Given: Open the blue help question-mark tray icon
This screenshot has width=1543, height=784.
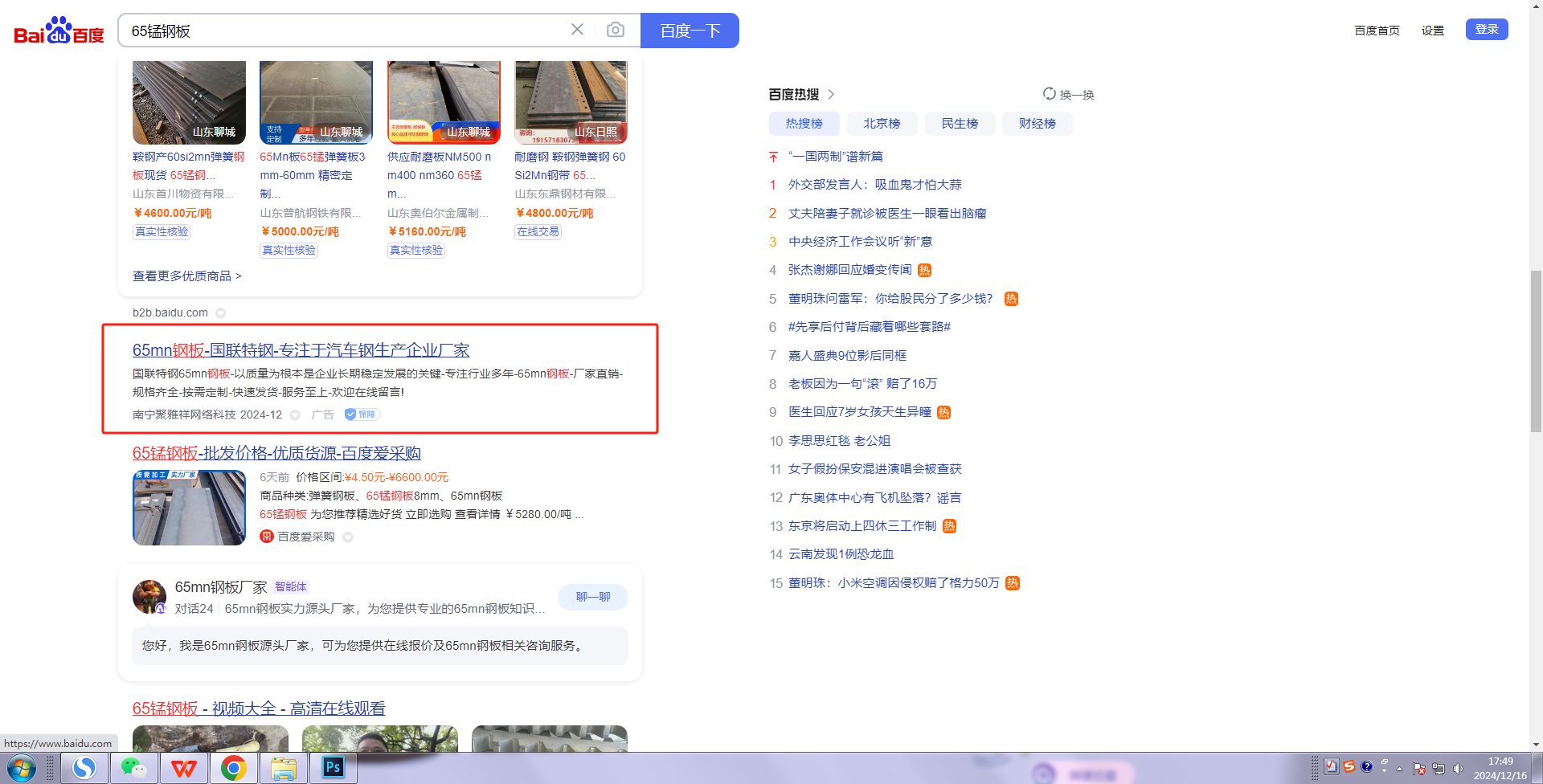Looking at the screenshot, I should click(1366, 766).
